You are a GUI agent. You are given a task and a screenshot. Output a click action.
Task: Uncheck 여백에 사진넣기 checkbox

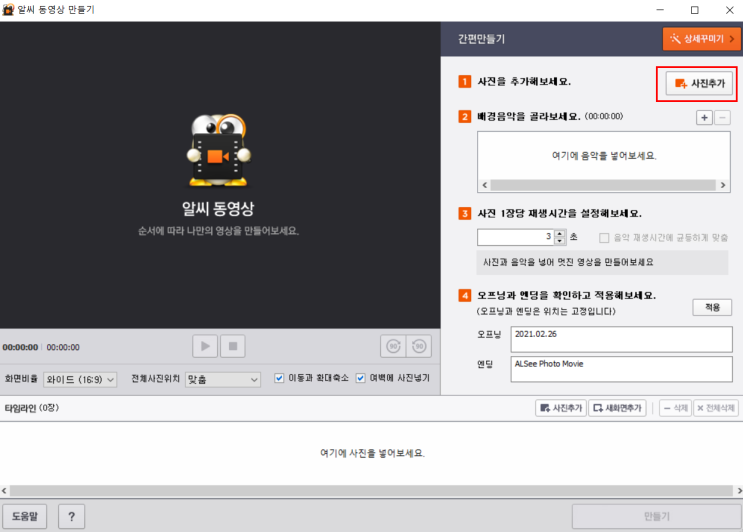click(x=361, y=378)
